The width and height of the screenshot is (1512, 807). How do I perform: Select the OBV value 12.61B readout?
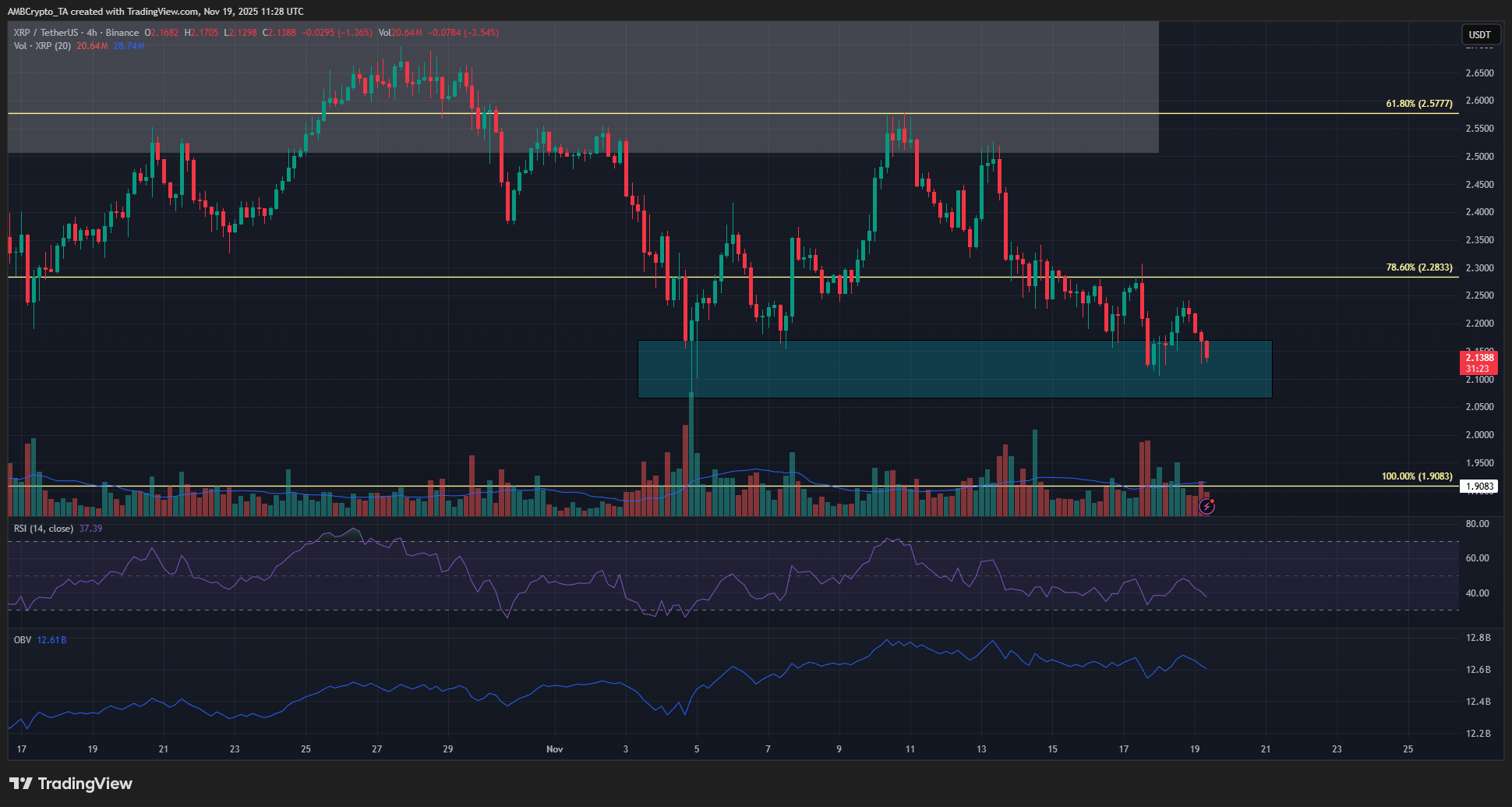coord(52,639)
